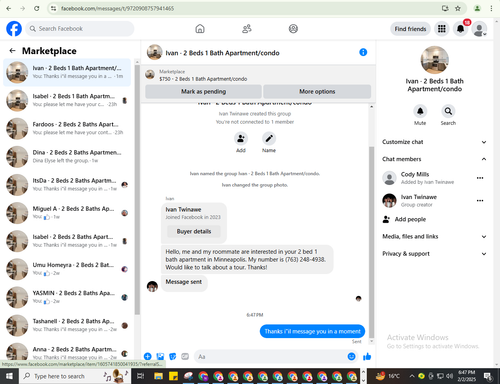500x384 pixels.
Task: Open the account avatar menu
Action: [x=479, y=29]
